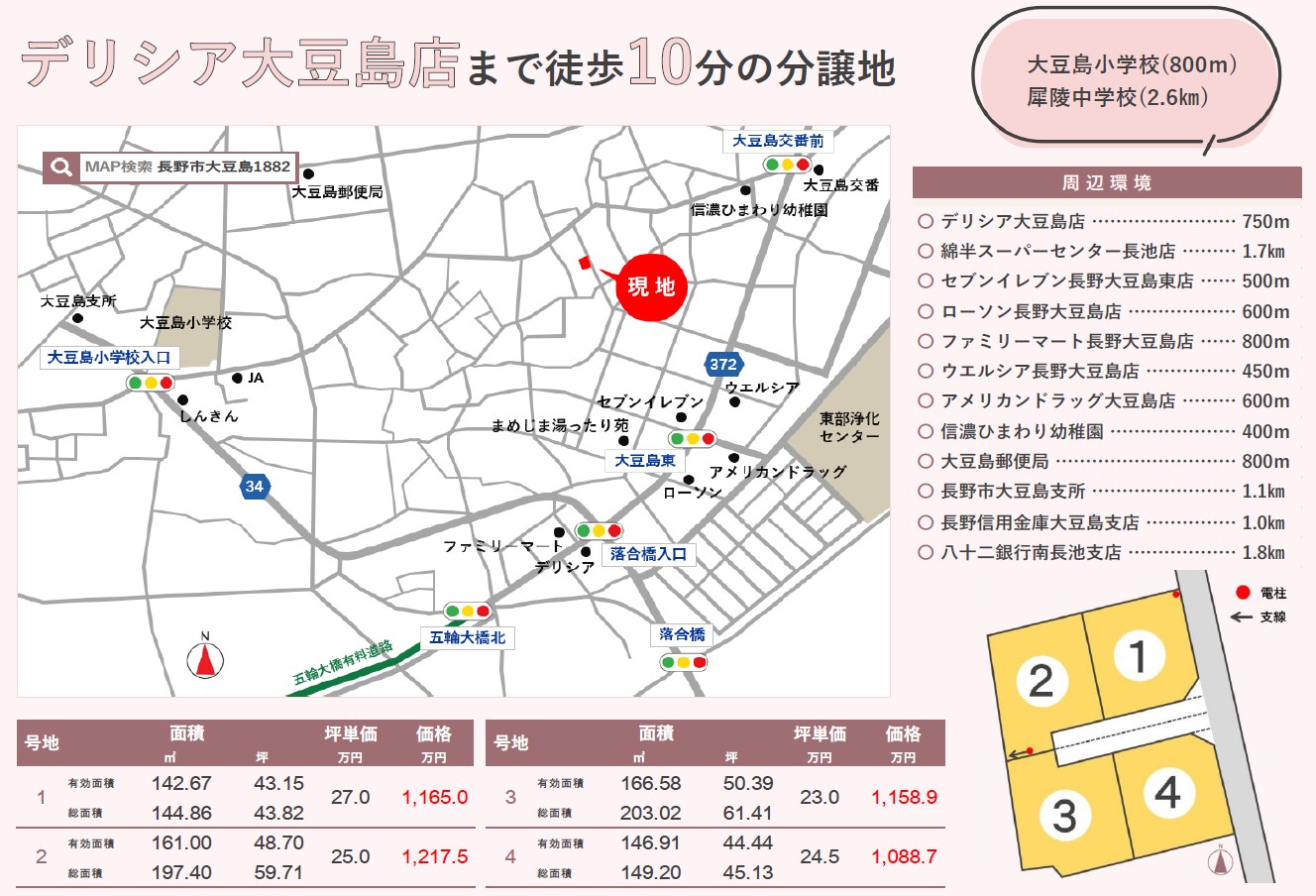This screenshot has width=1316, height=896.
Task: Click the まめじま湯ったり苑 map label
Action: [x=560, y=425]
